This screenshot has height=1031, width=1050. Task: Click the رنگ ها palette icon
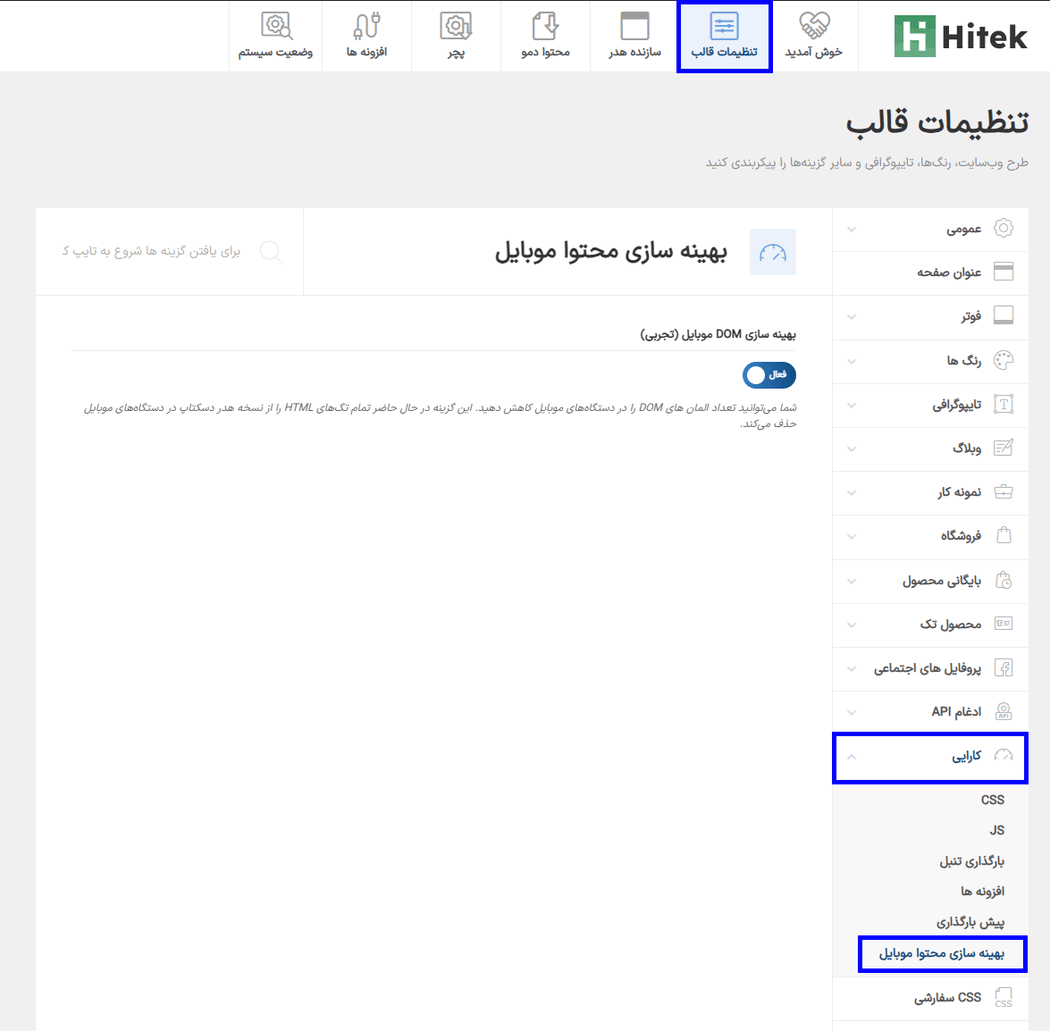(x=1003, y=360)
